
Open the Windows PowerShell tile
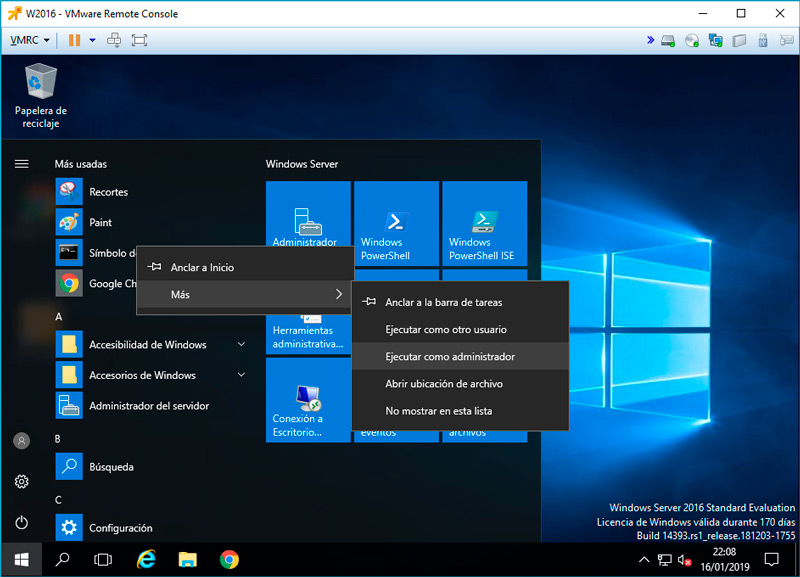point(396,223)
